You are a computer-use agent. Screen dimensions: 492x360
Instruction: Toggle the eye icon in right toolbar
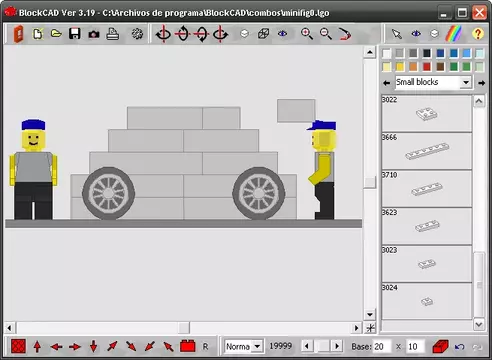pos(416,34)
